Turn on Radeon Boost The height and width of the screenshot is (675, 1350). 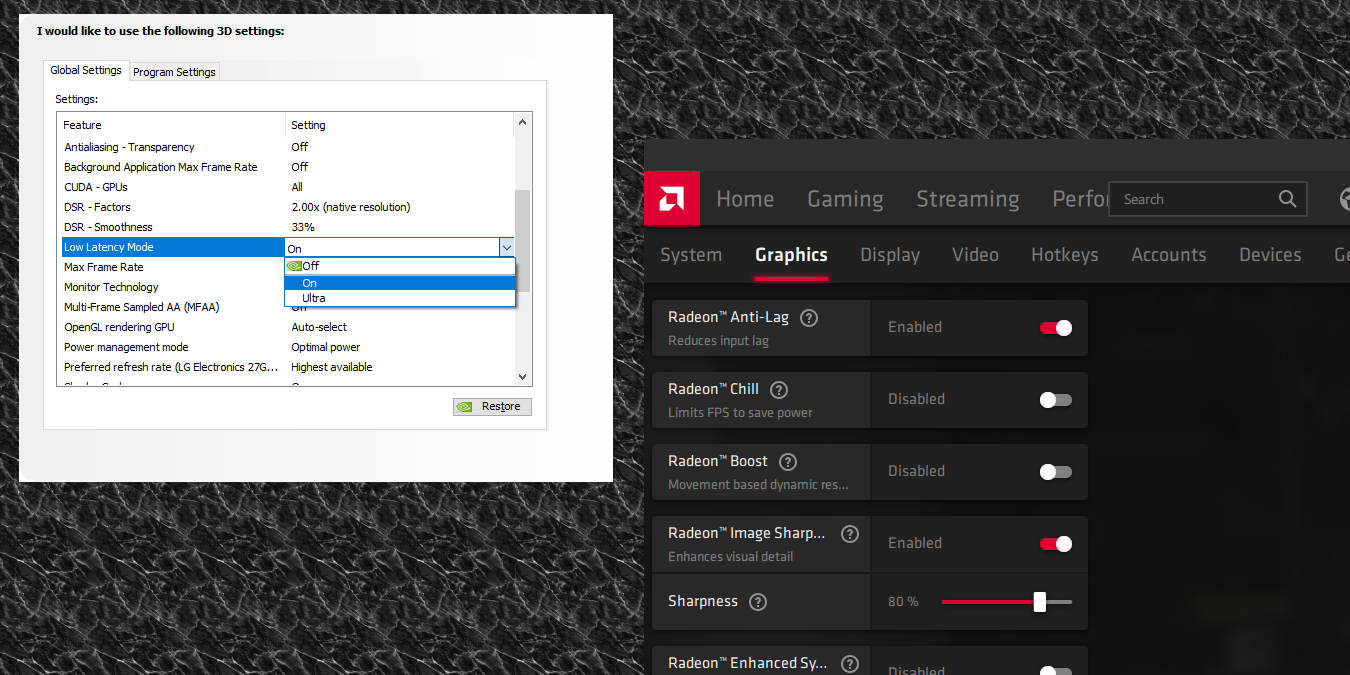coord(1056,471)
